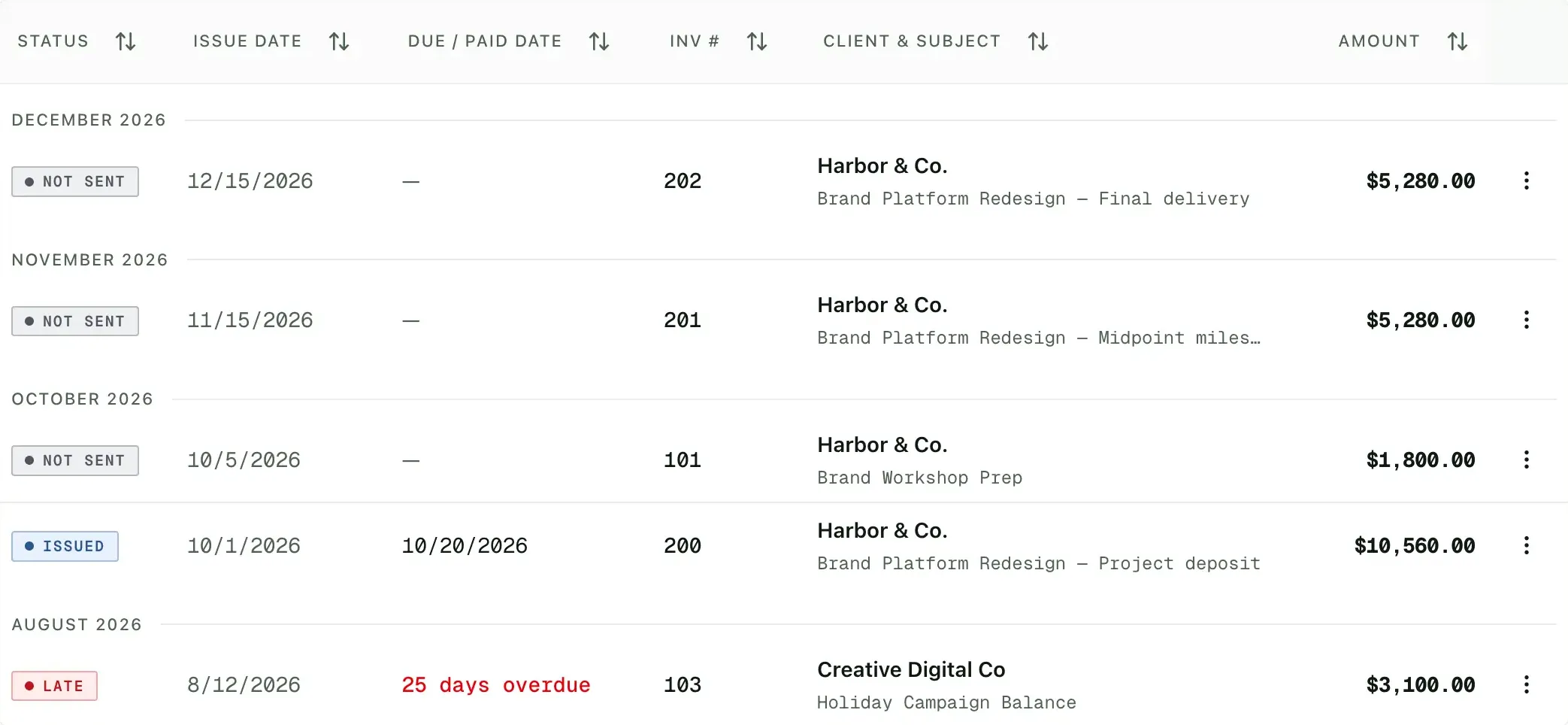
Task: Click NOT SENT badge on invoice 202
Action: pos(75,181)
